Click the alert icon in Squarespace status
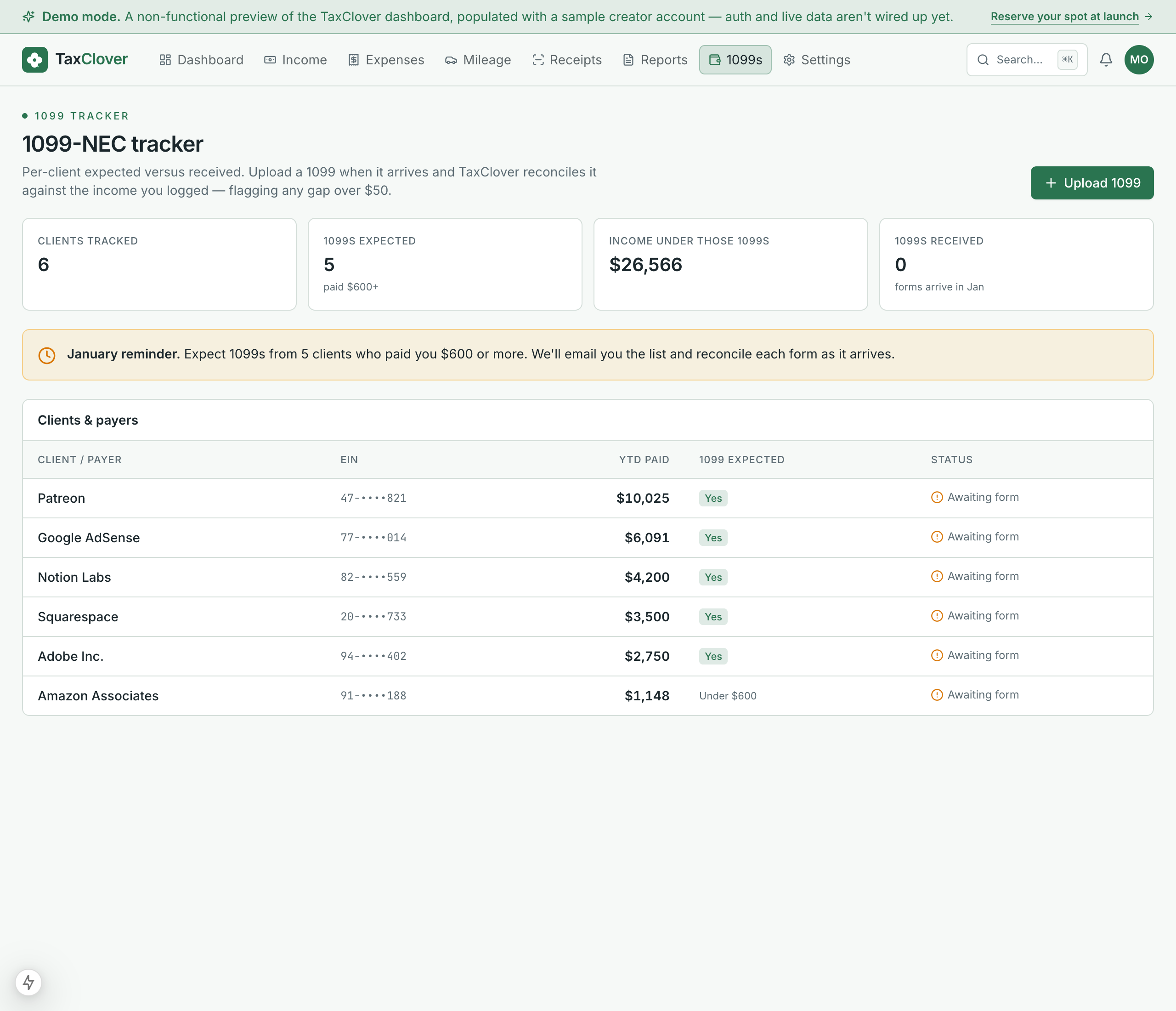The width and height of the screenshot is (1176, 1011). pos(937,616)
